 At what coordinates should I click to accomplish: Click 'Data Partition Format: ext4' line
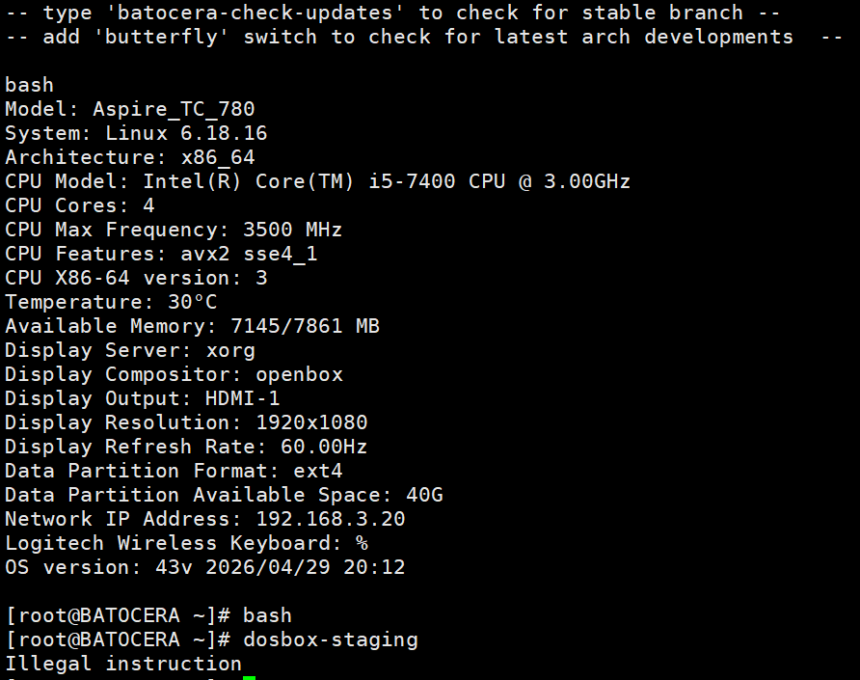[174, 471]
